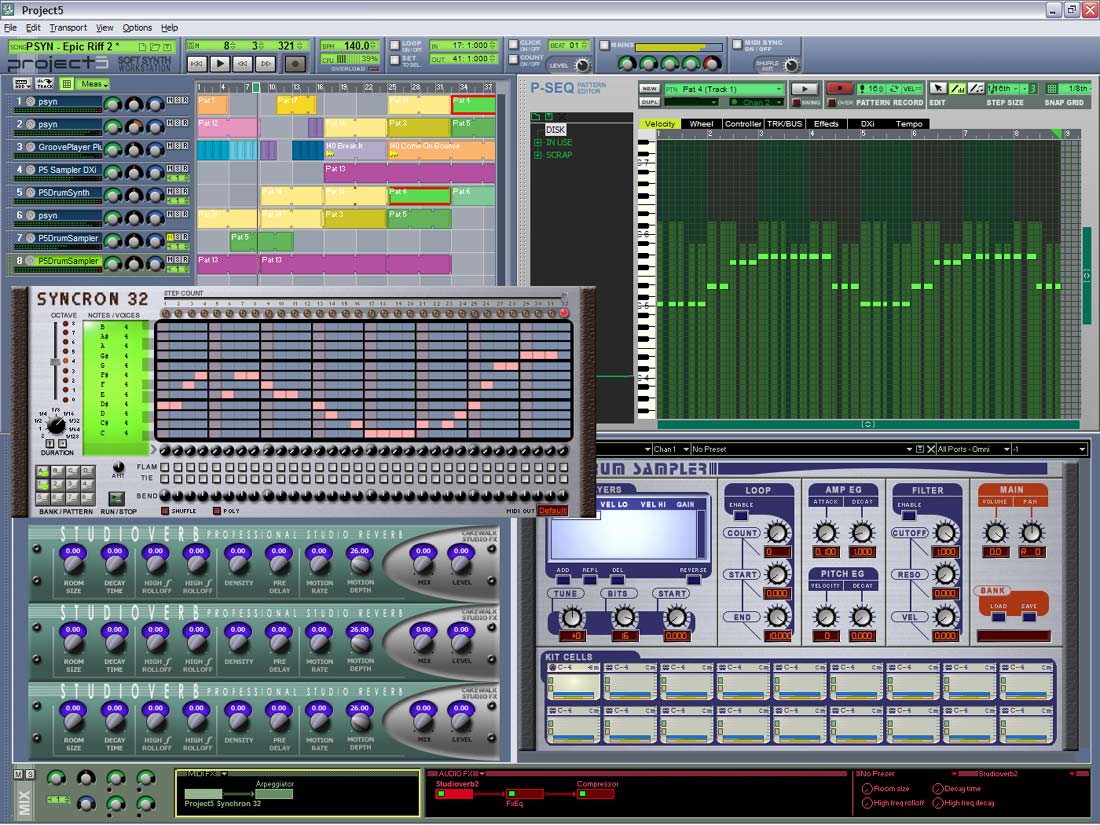The width and height of the screenshot is (1100, 825).
Task: Open the Transport menu
Action: [68, 28]
